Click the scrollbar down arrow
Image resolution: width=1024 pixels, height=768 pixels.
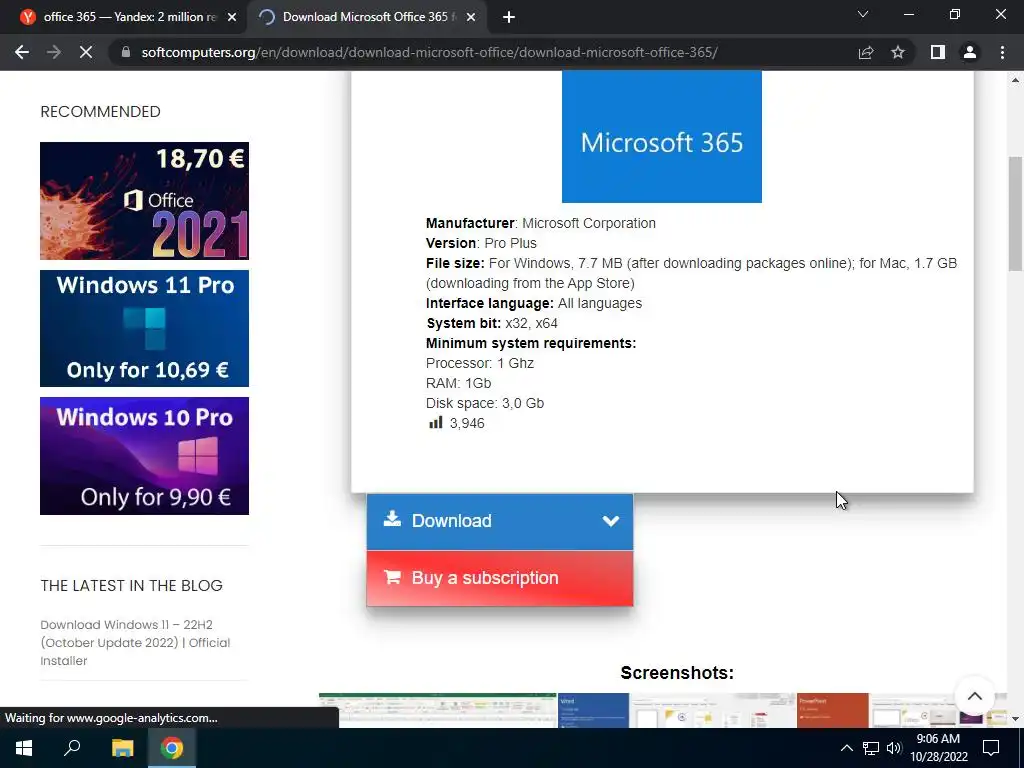(1015, 718)
